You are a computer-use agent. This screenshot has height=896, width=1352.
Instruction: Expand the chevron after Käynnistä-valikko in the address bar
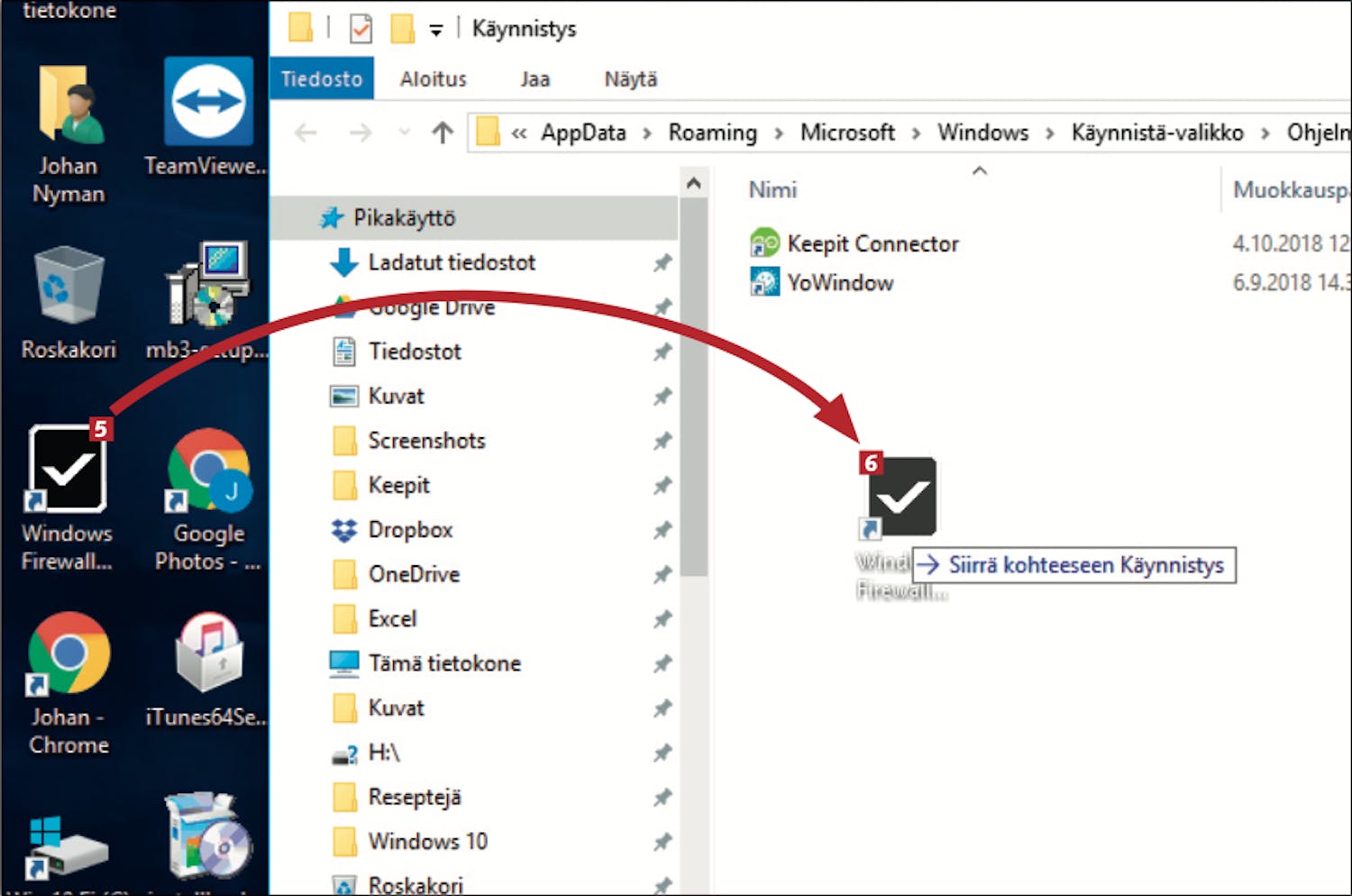pyautogui.click(x=1265, y=134)
